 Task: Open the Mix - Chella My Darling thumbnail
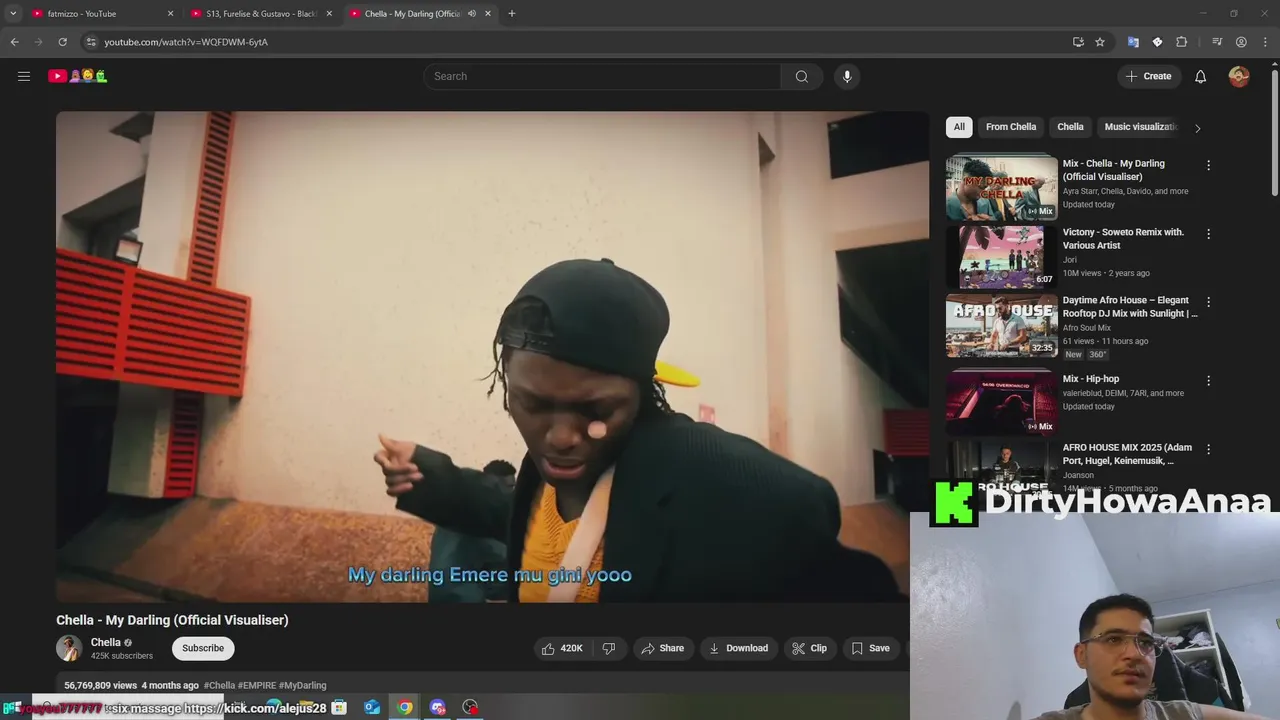(x=1002, y=188)
